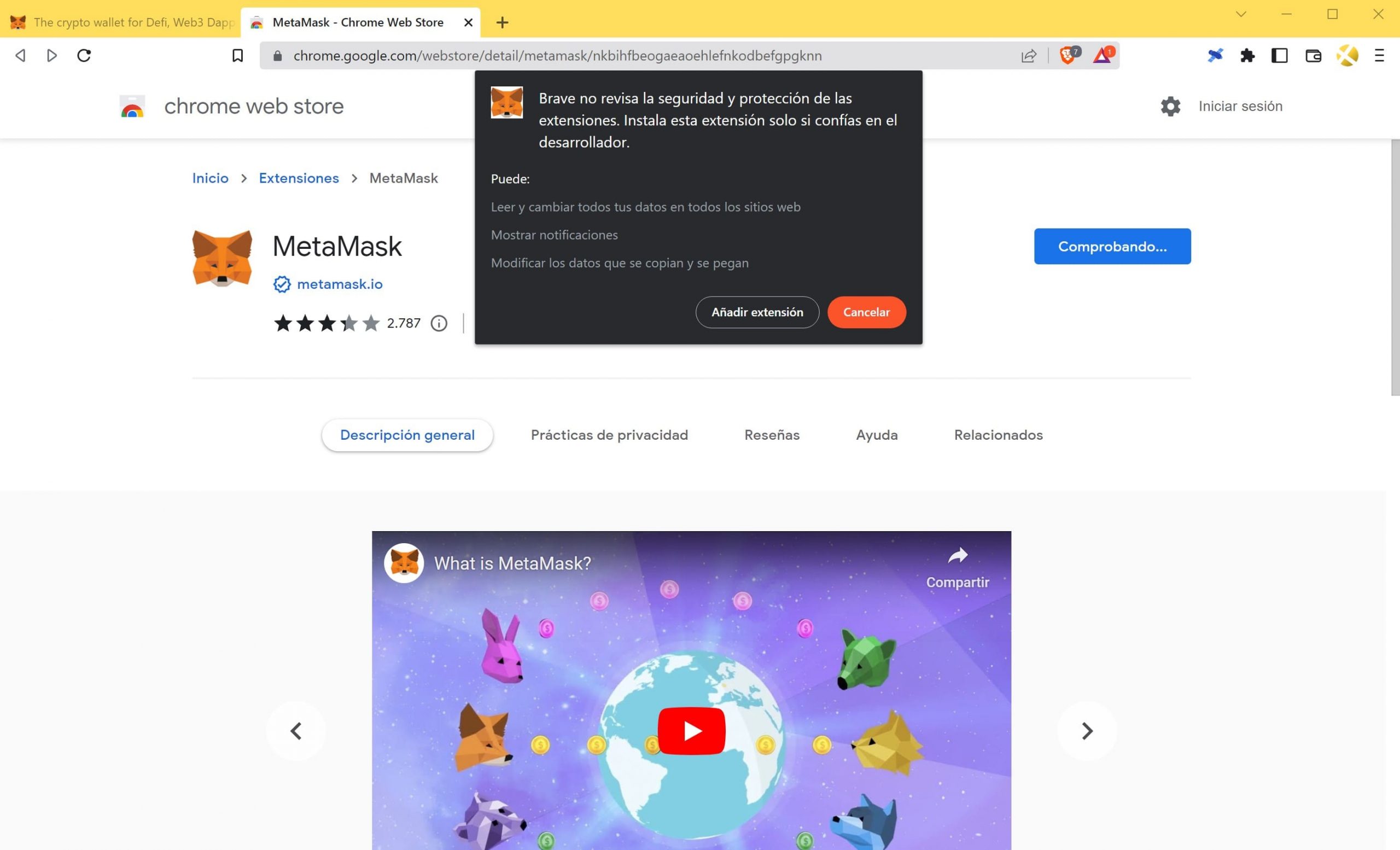Open the Ayuda tab
Screen dimensions: 1400x850
tap(877, 435)
